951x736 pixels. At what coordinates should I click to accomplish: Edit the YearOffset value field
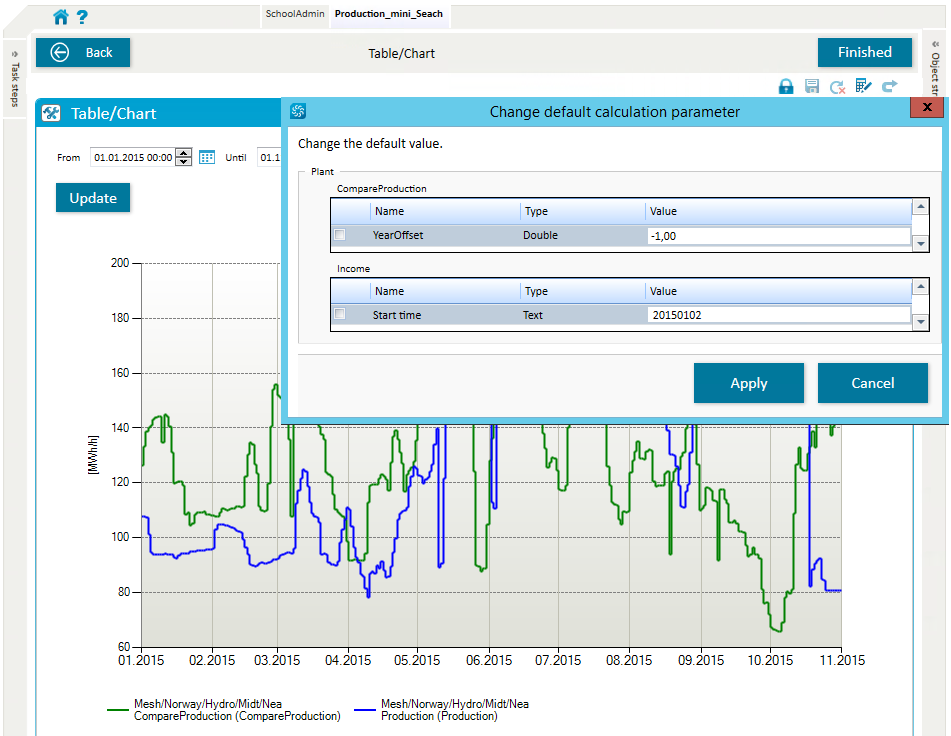coord(777,236)
